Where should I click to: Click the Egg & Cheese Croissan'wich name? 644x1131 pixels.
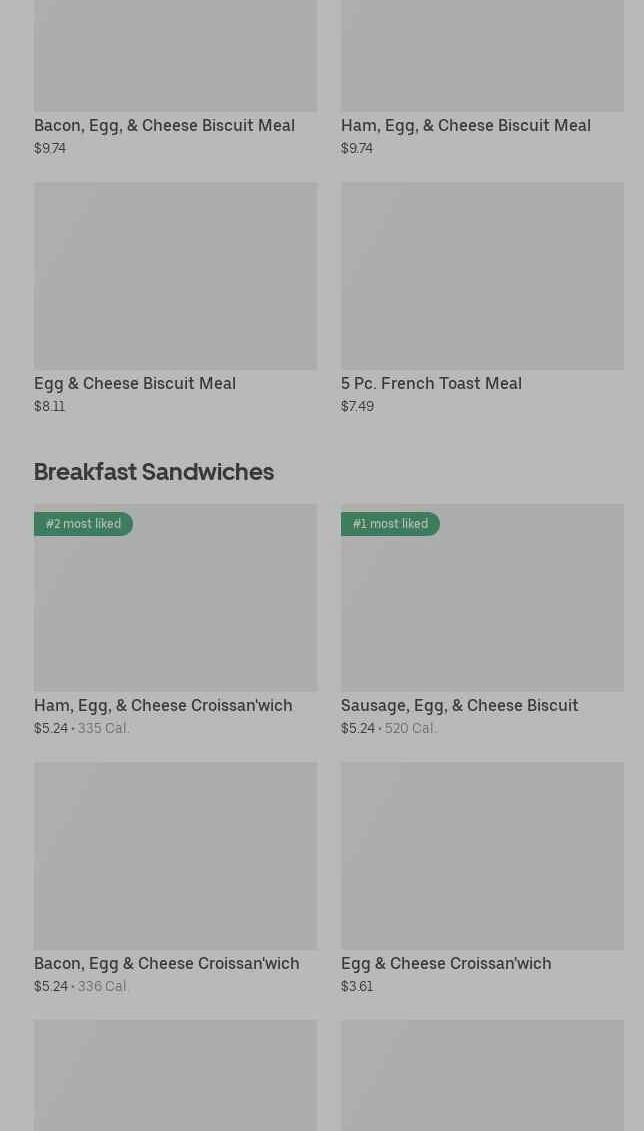[446, 963]
